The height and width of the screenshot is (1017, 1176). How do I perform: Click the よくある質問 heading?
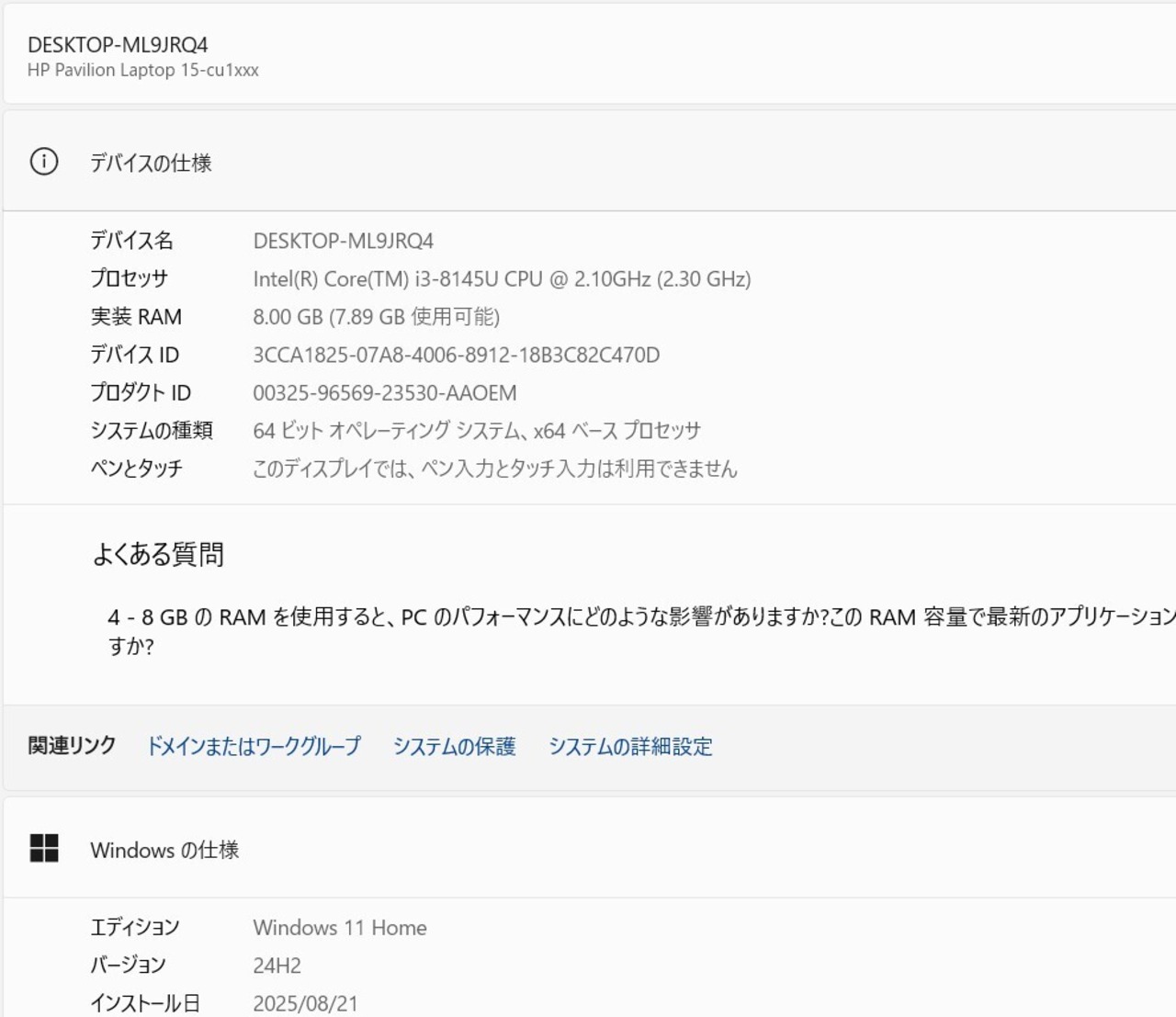point(158,555)
